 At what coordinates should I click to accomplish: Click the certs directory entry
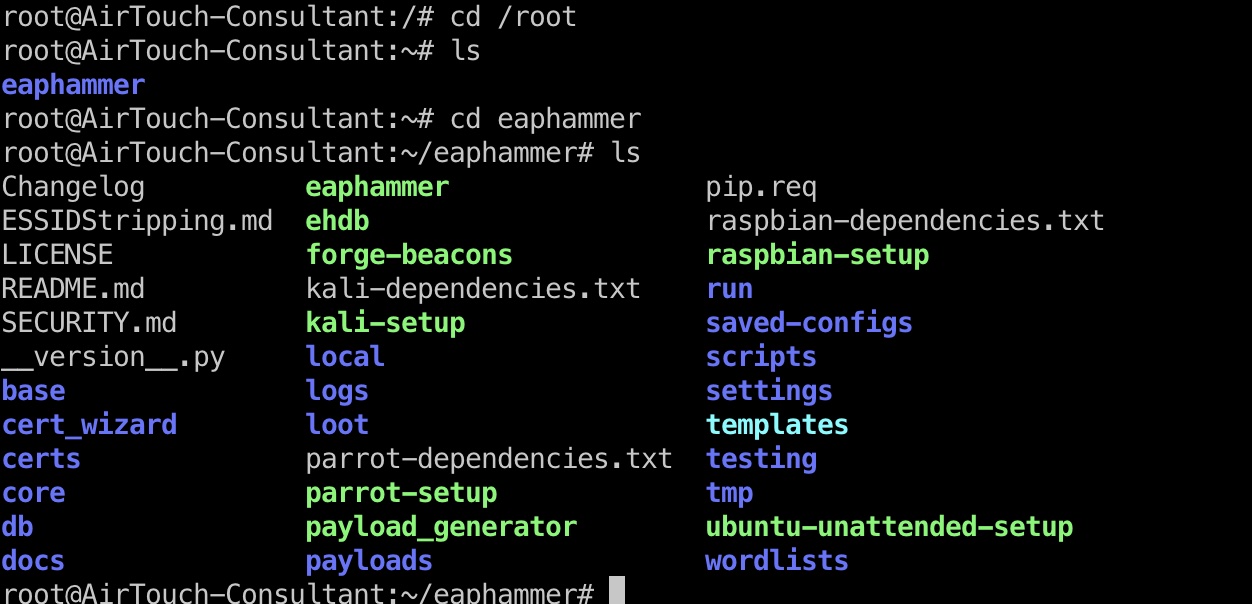click(x=41, y=459)
